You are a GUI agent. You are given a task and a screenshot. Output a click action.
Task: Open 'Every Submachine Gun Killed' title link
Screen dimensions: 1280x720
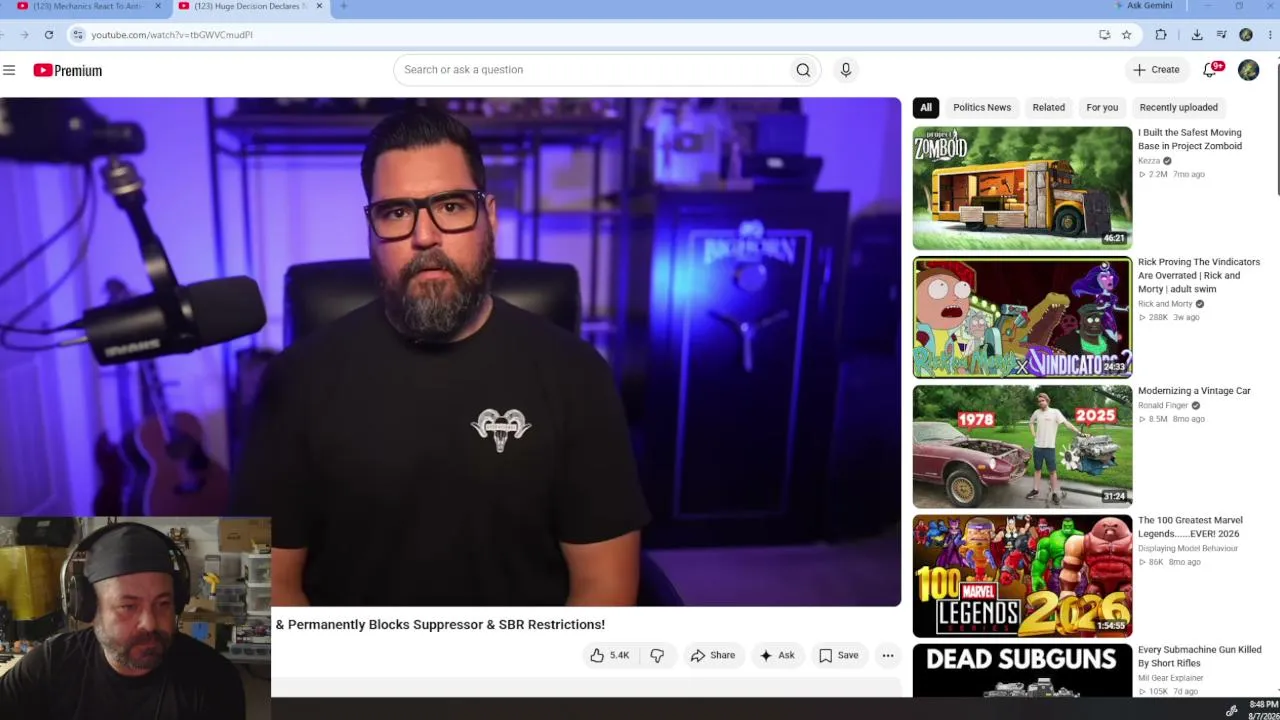pyautogui.click(x=1200, y=656)
